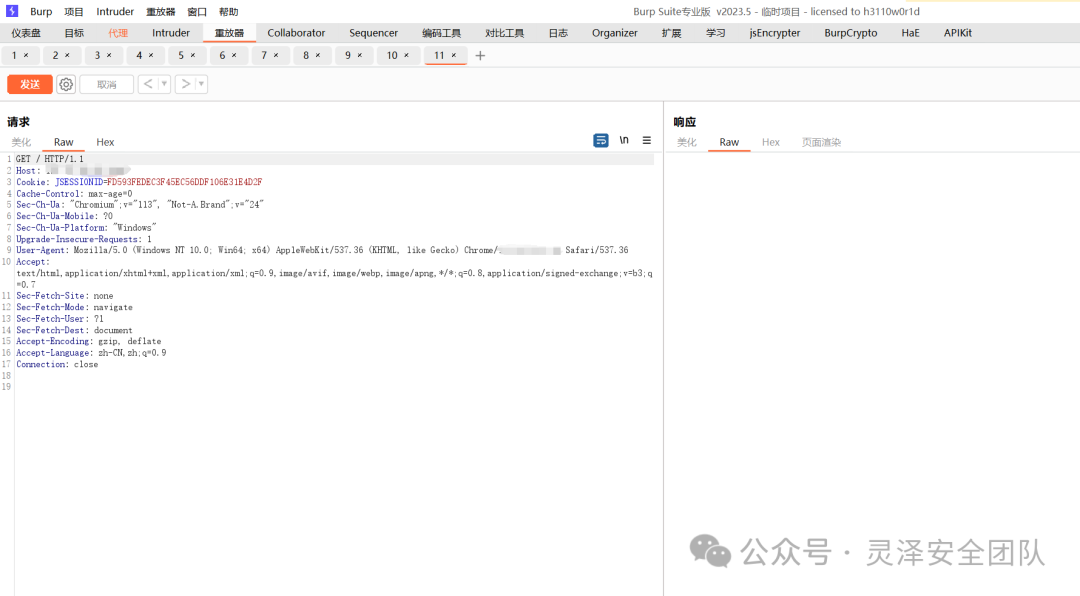Open the 帮助 menu
This screenshot has width=1080, height=596.
229,12
